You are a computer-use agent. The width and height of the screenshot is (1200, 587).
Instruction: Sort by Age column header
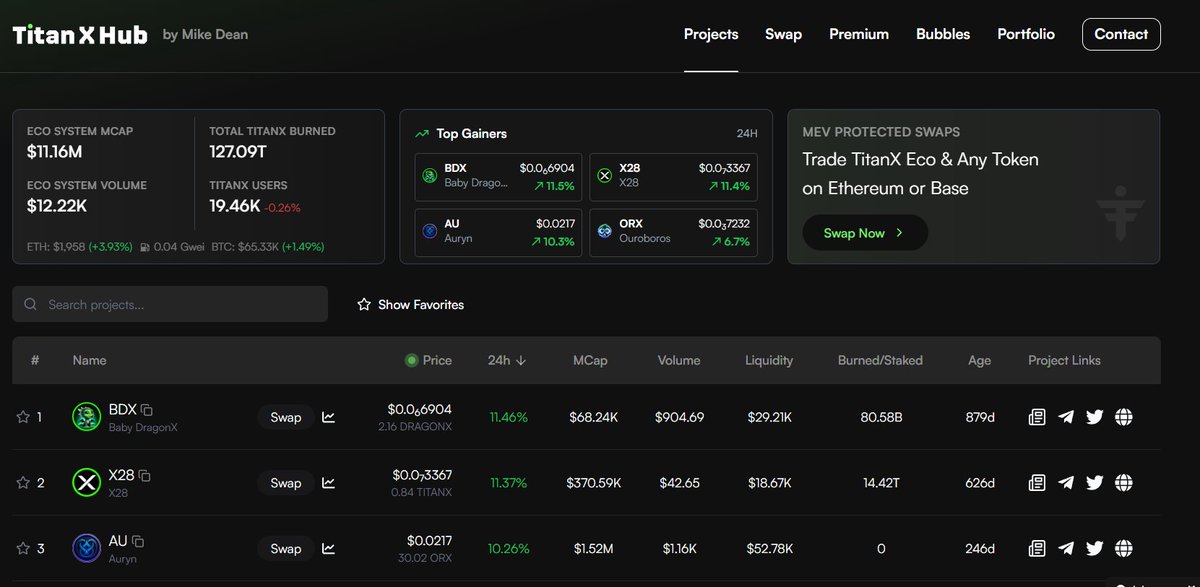[x=980, y=360]
